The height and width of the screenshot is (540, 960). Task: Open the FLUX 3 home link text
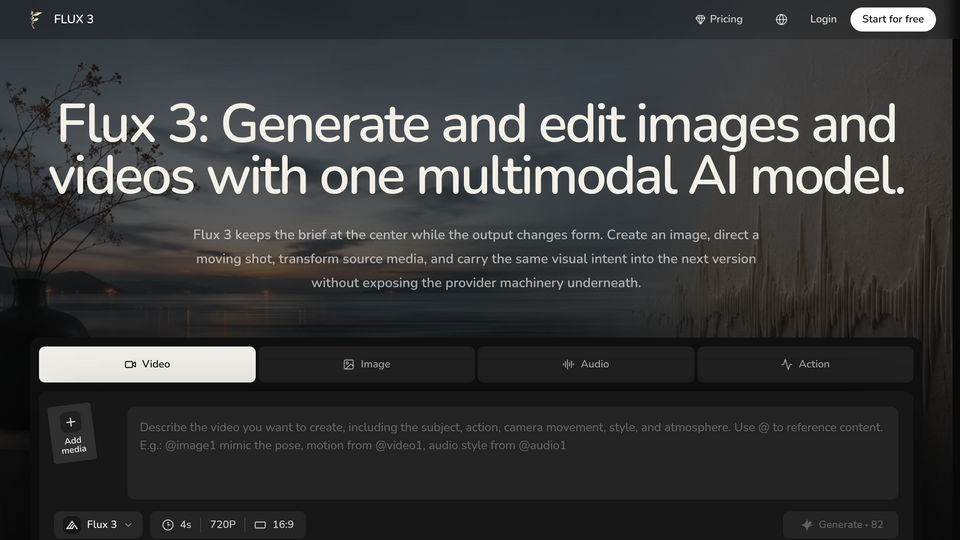[73, 19]
